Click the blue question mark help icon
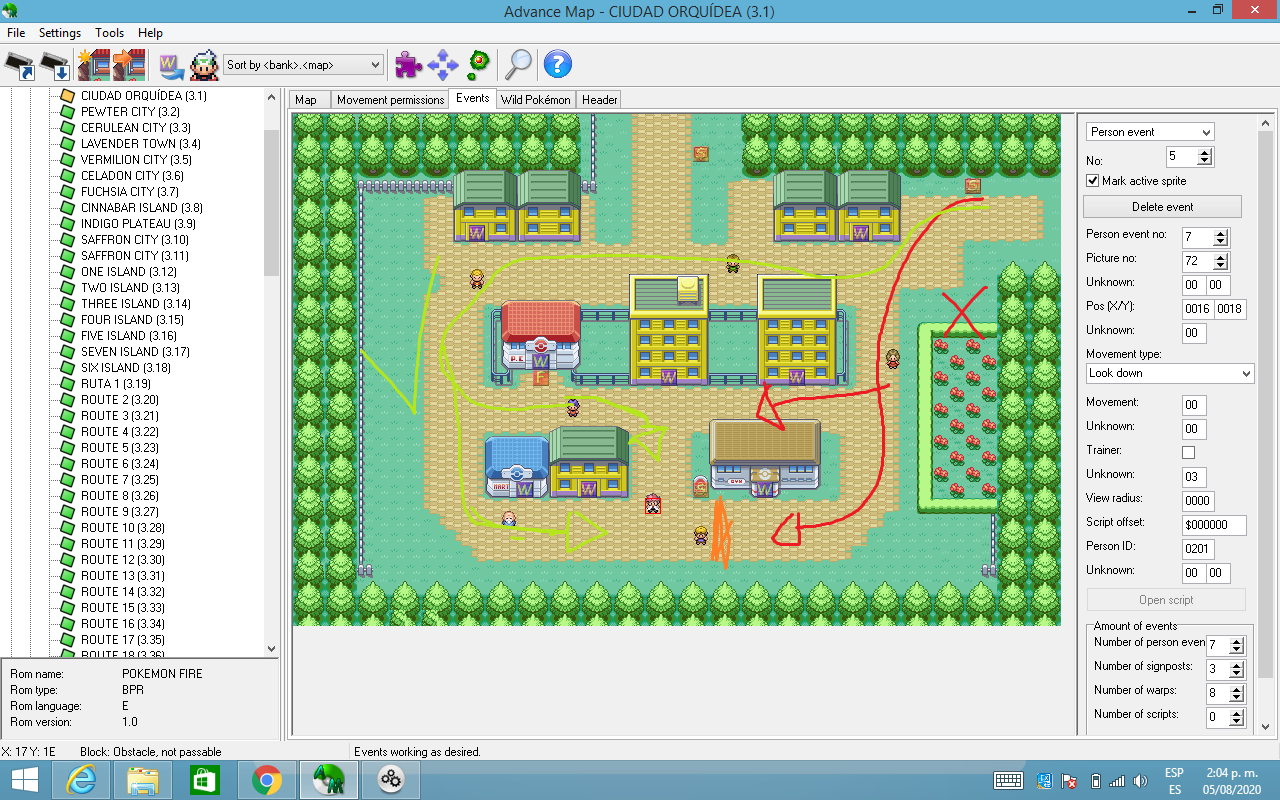 557,65
